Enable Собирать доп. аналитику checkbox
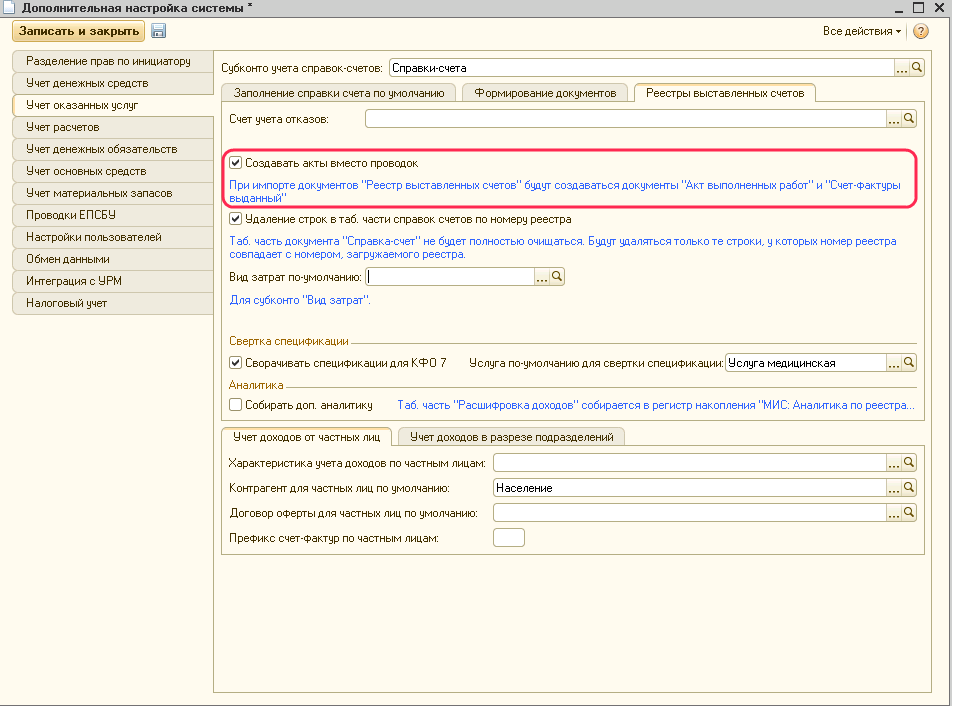This screenshot has width=953, height=706. click(x=236, y=405)
